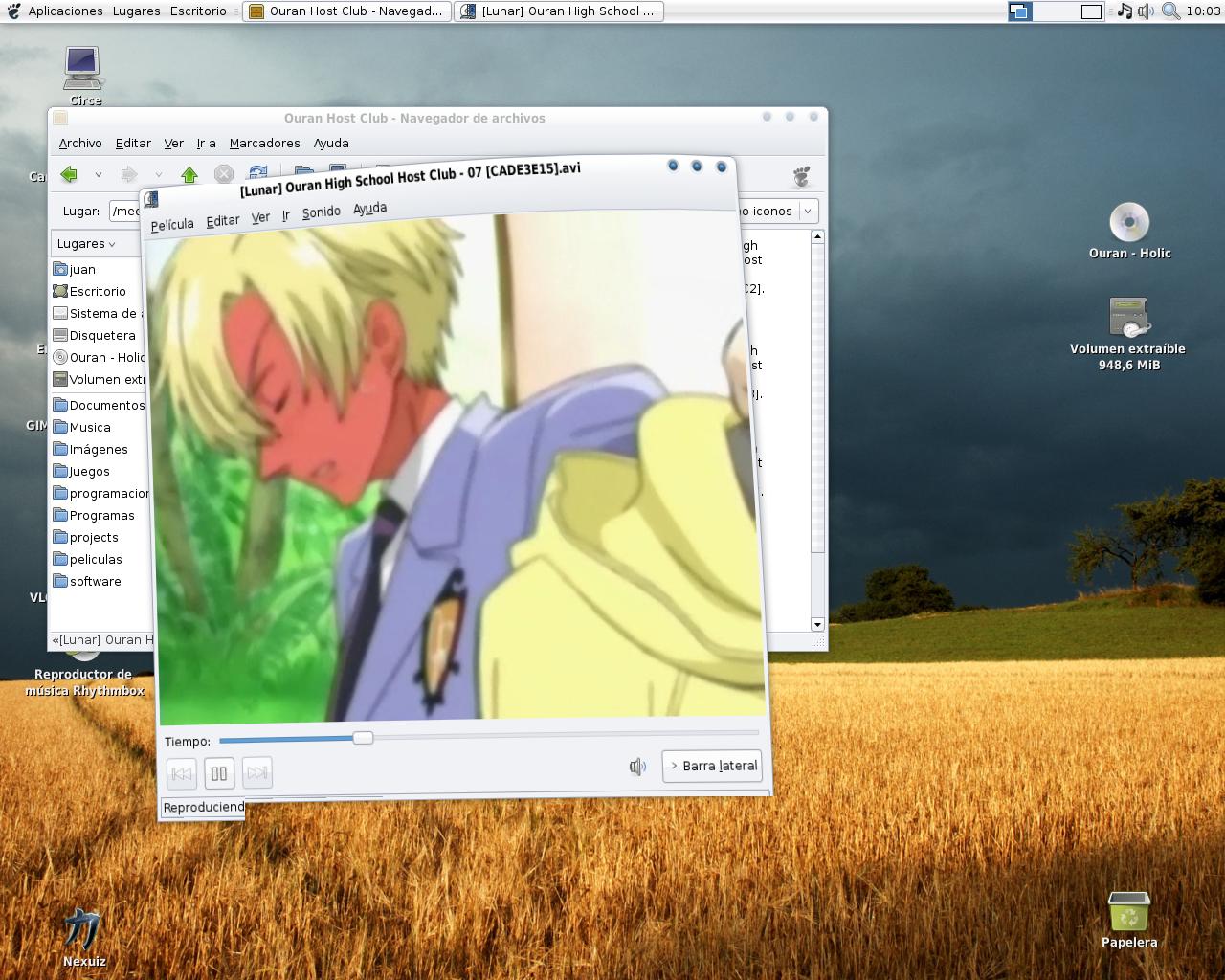Viewport: 1225px width, 980px height.
Task: Click the Totem window menu icon in titlebar
Action: (x=150, y=199)
